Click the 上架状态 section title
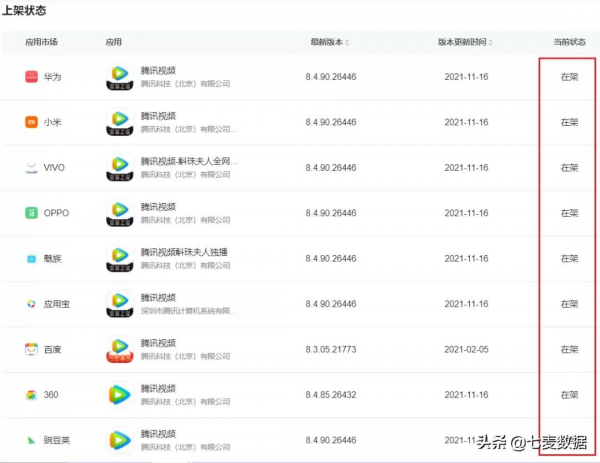The height and width of the screenshot is (463, 600). click(x=24, y=10)
